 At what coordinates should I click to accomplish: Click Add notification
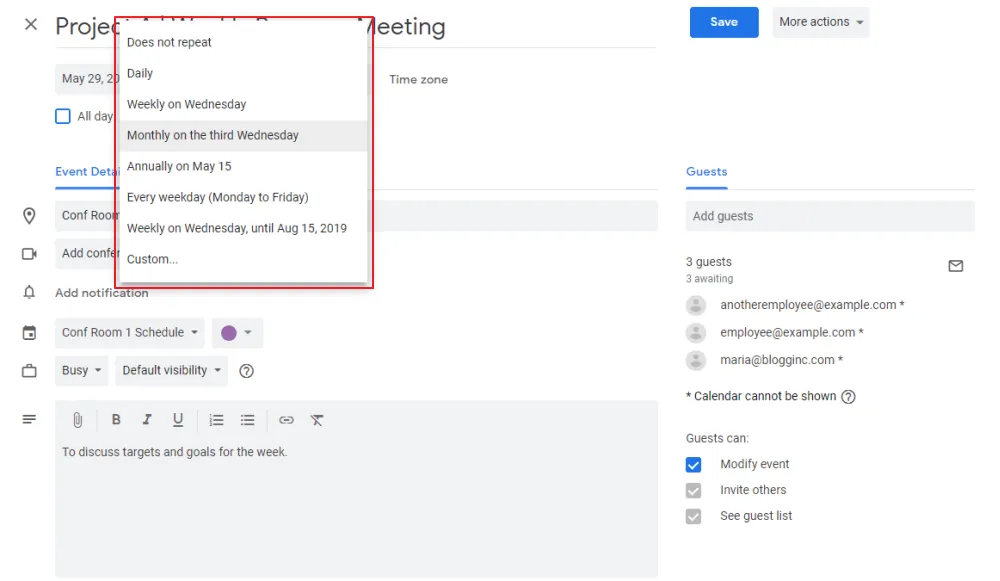(101, 293)
